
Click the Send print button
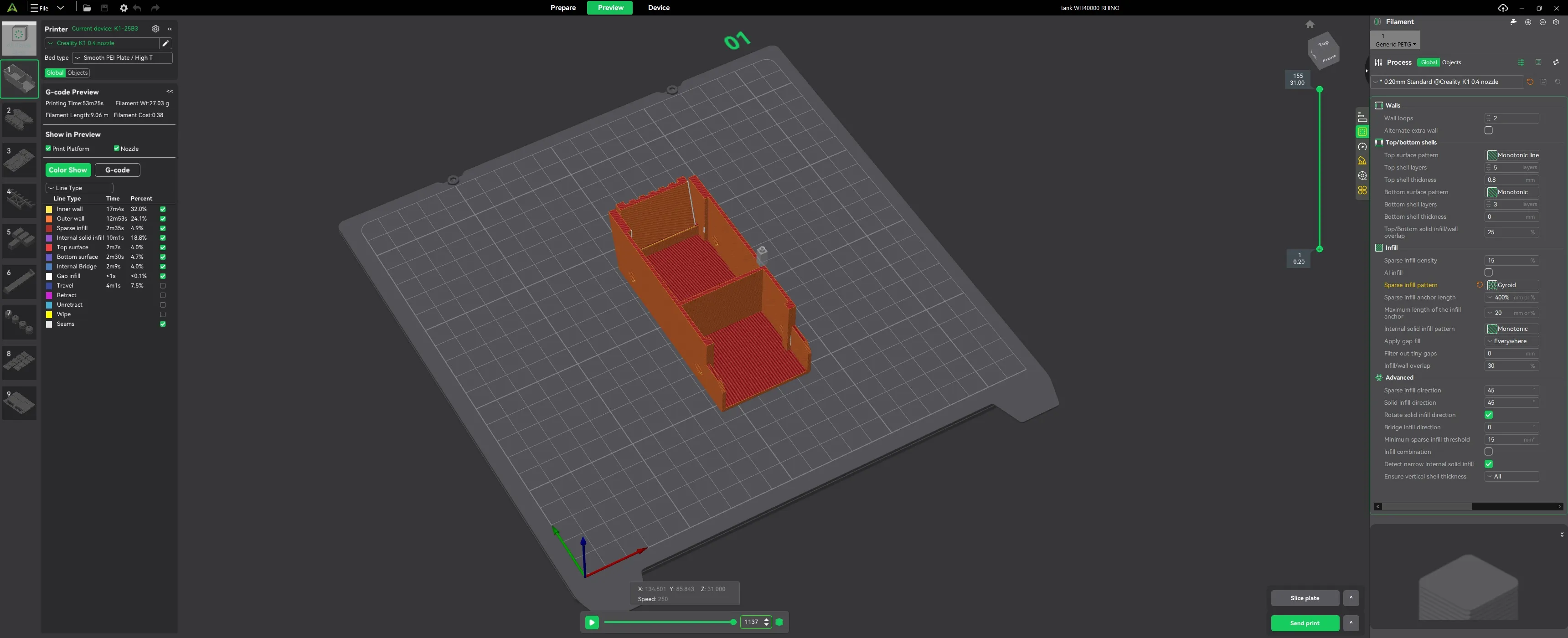[x=1304, y=623]
